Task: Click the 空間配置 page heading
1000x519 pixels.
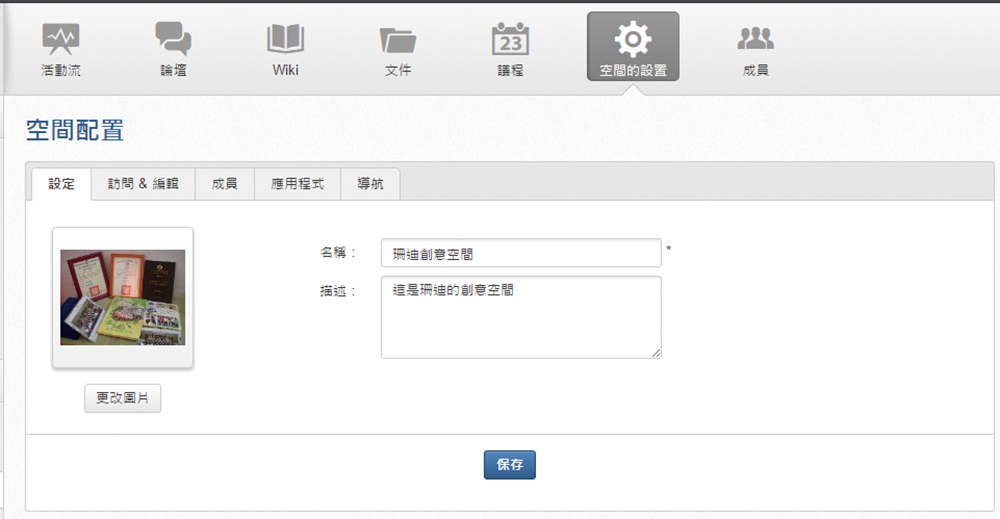Action: point(75,130)
